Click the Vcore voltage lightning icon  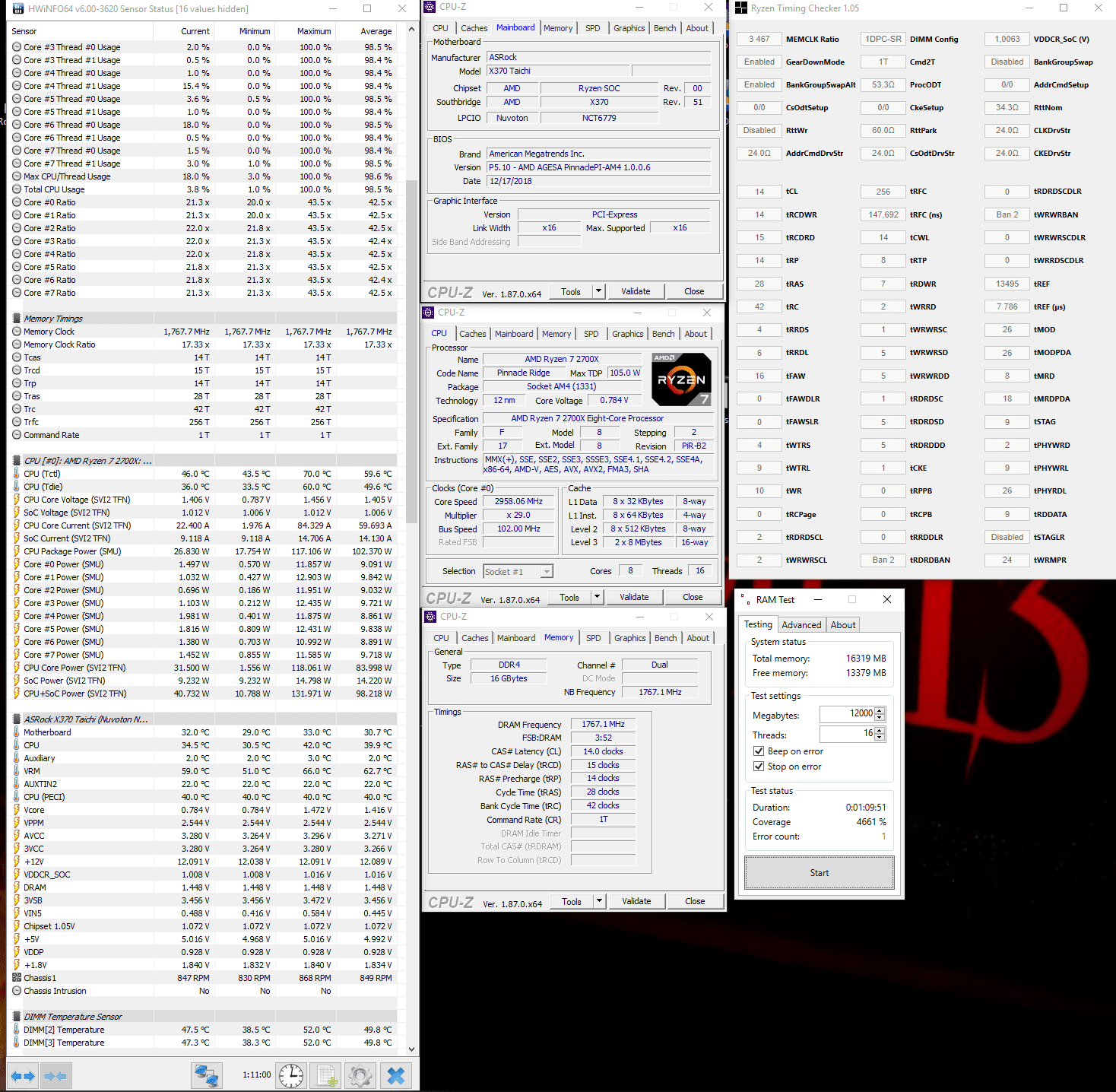click(17, 810)
